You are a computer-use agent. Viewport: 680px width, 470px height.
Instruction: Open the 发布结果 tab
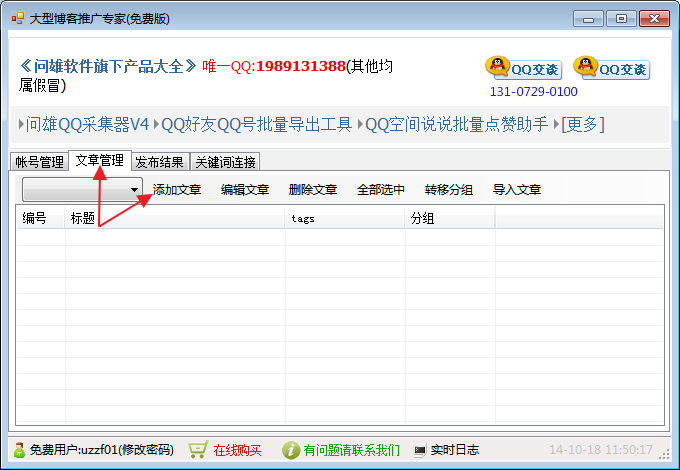pos(159,162)
